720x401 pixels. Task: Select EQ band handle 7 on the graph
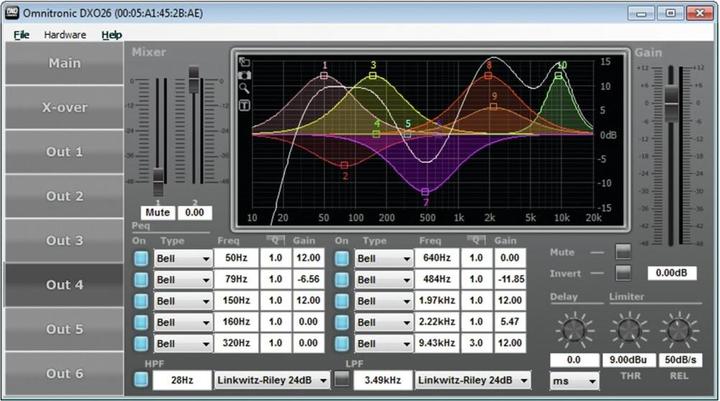(426, 191)
